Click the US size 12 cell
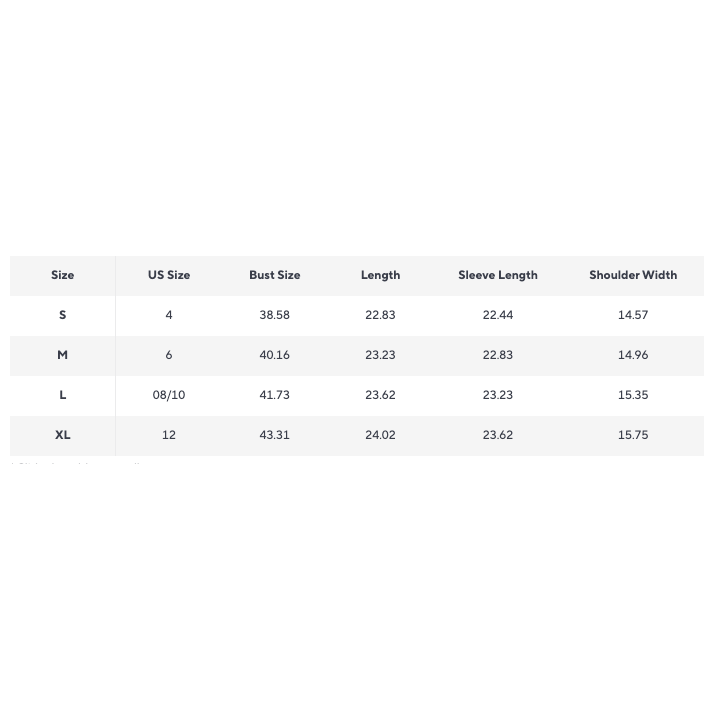713x713 pixels. (x=169, y=435)
